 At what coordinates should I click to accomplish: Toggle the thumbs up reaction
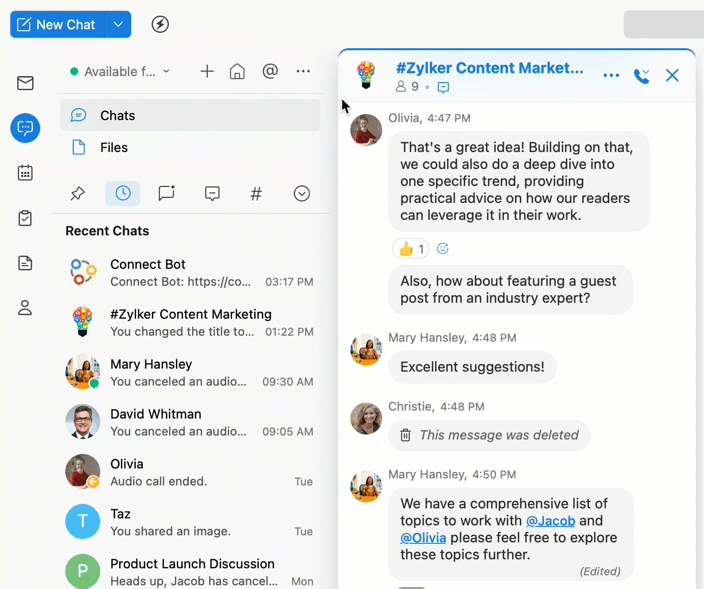pos(410,248)
